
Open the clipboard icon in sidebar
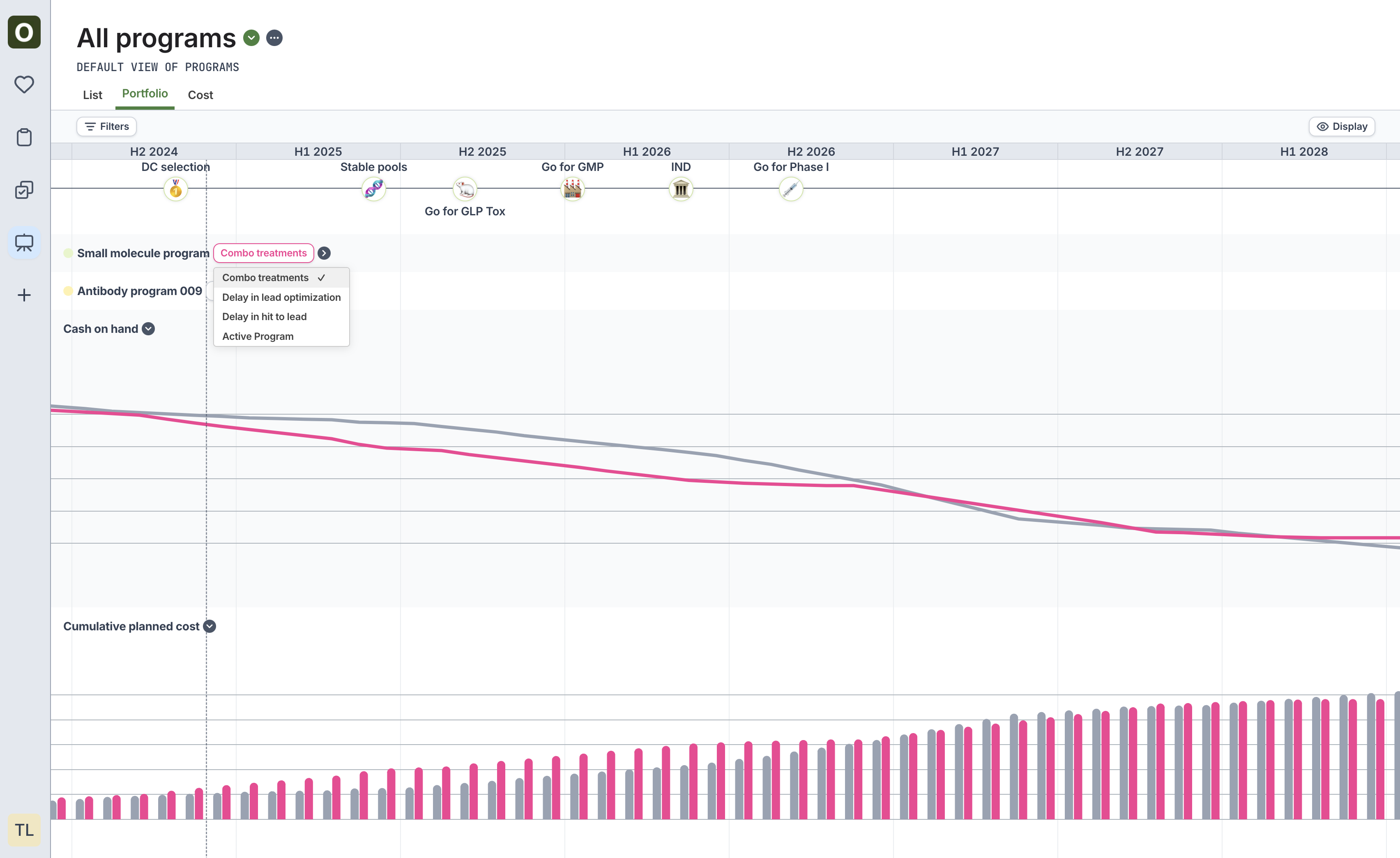pos(24,137)
